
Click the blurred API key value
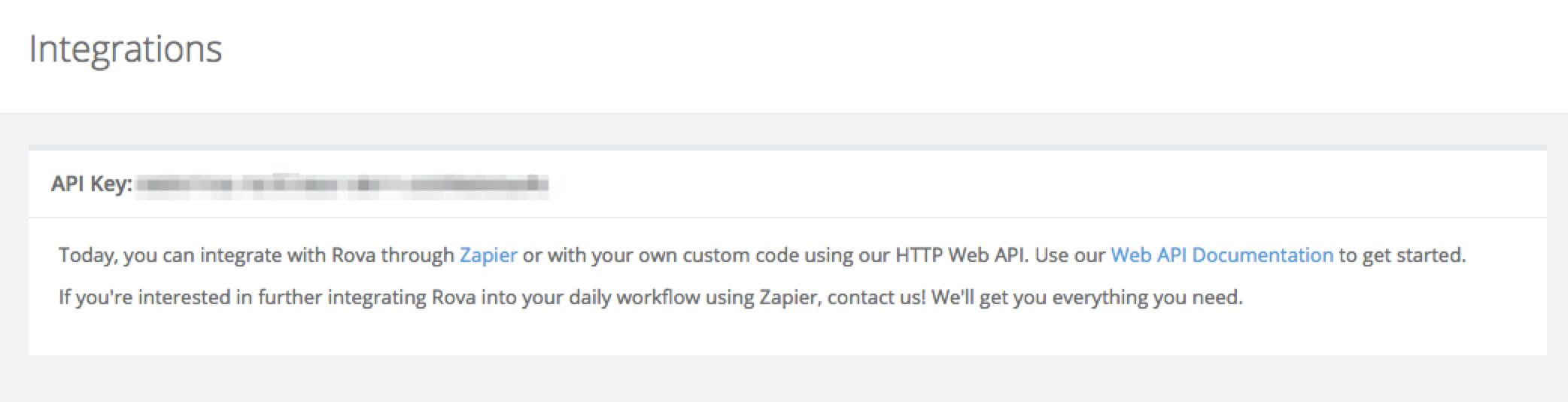[342, 184]
